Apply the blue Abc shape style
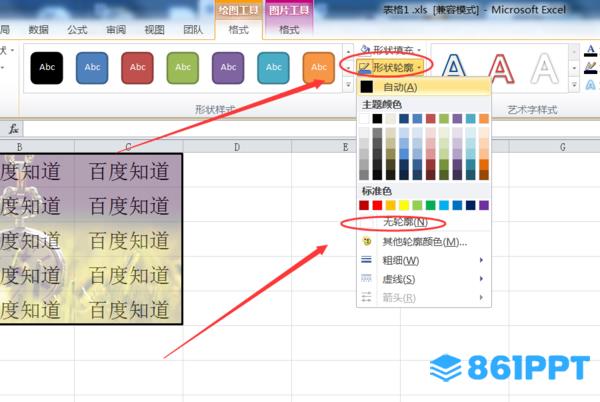 pos(92,68)
